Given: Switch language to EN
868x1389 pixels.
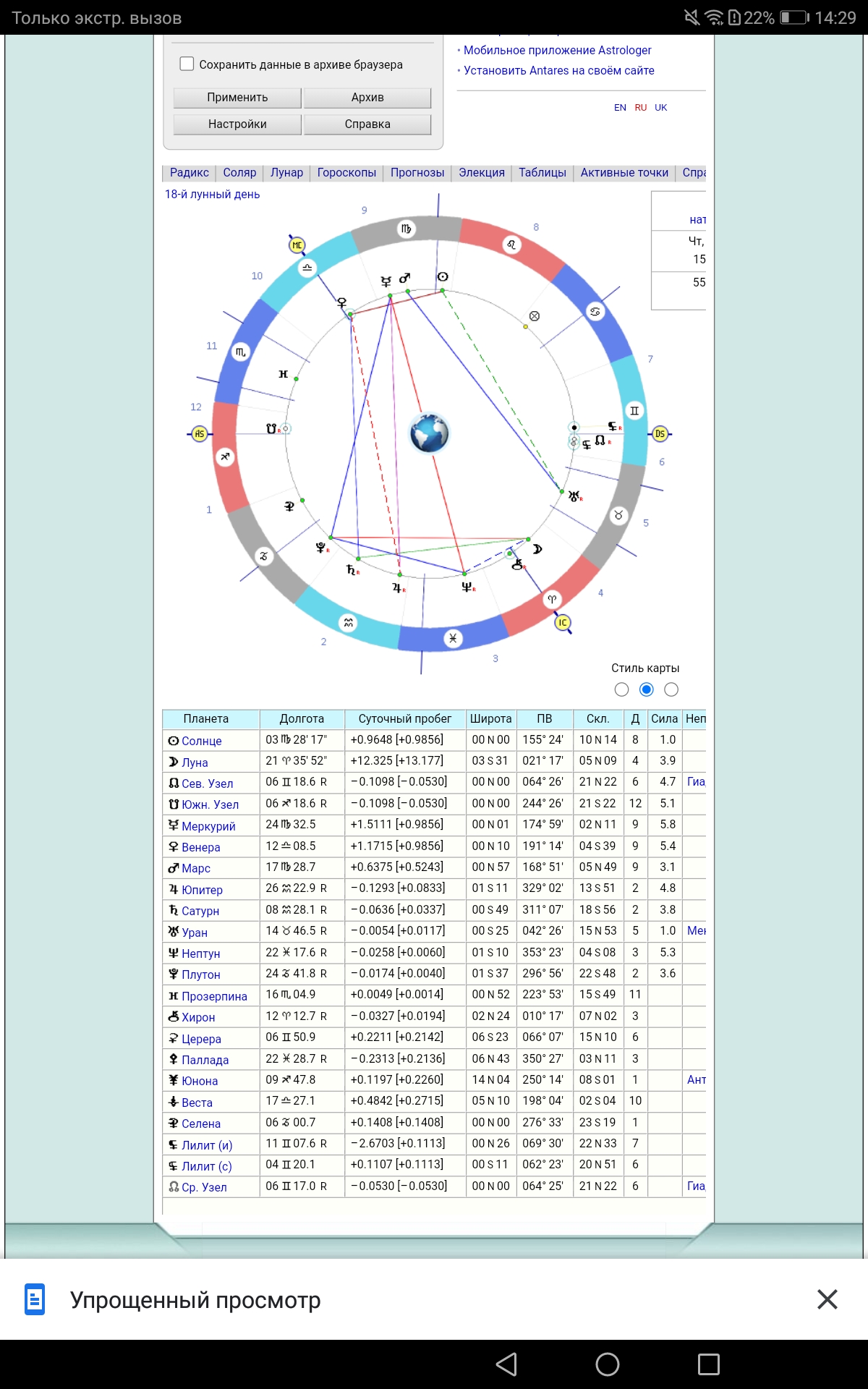Looking at the screenshot, I should [x=620, y=107].
